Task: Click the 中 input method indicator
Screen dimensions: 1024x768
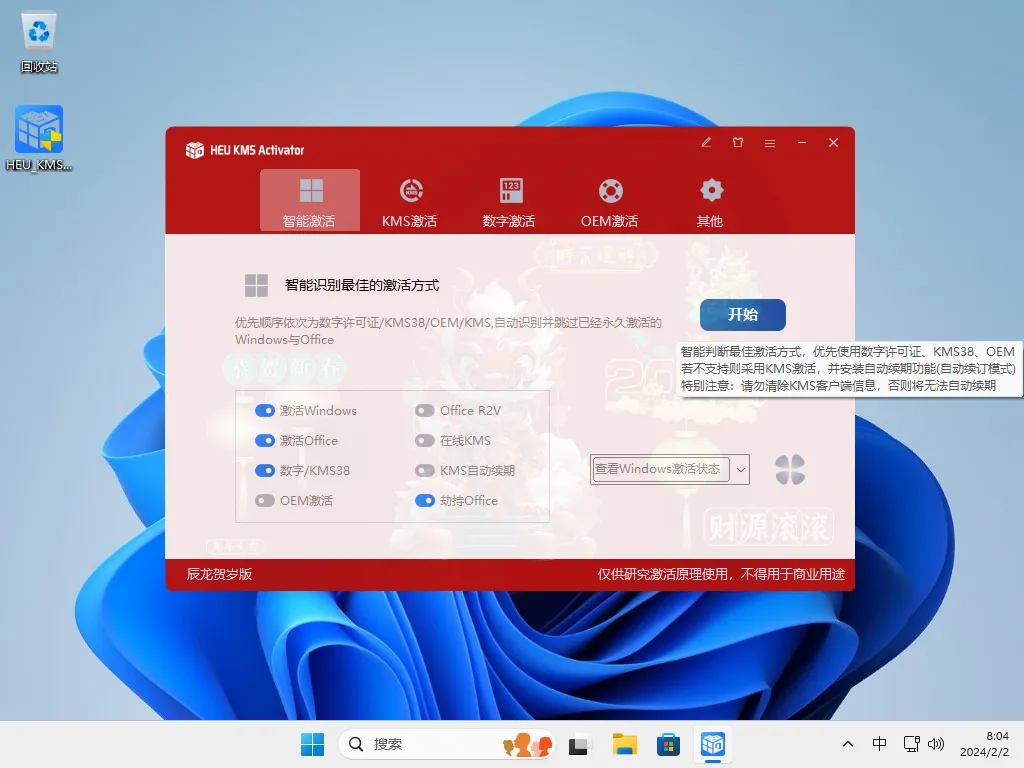Action: [880, 744]
